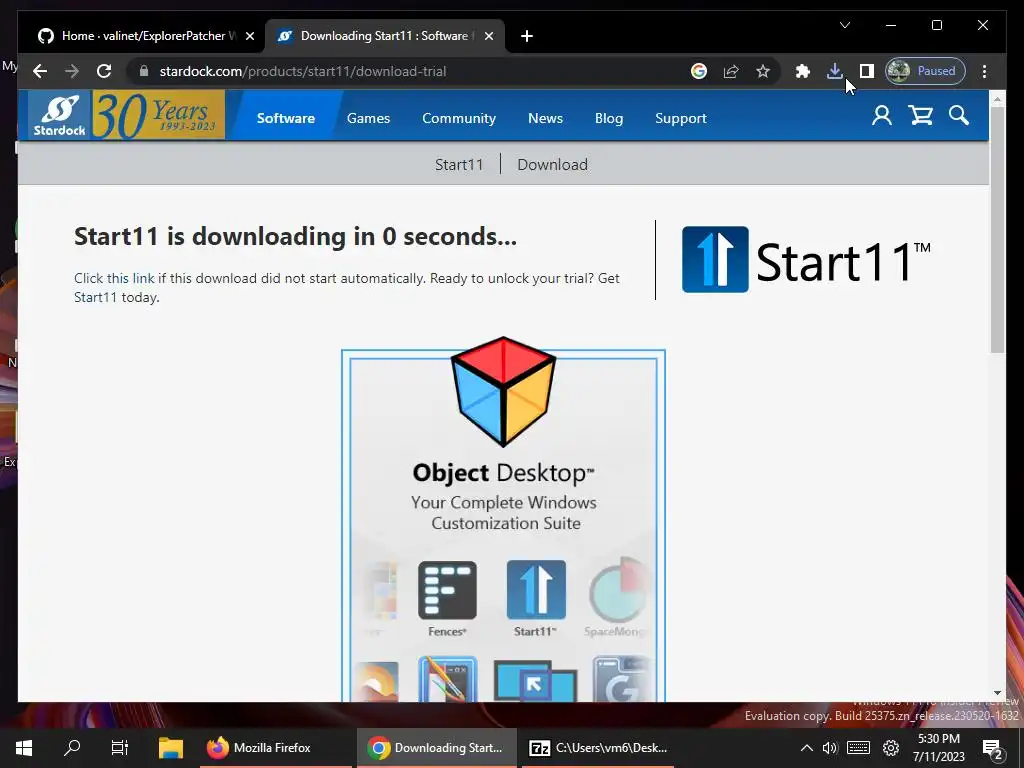Open Task View on the taskbar
Screen dimensions: 1024x768
point(120,748)
